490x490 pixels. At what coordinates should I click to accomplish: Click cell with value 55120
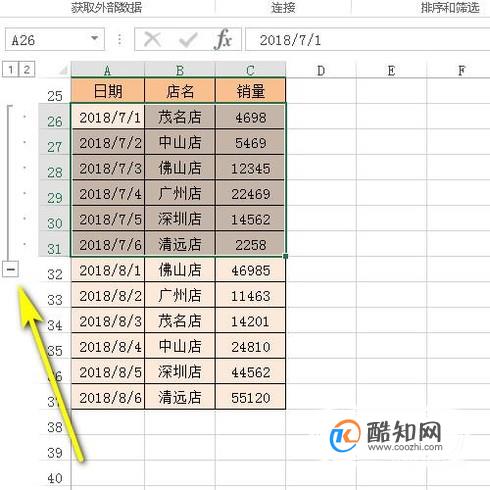251,397
